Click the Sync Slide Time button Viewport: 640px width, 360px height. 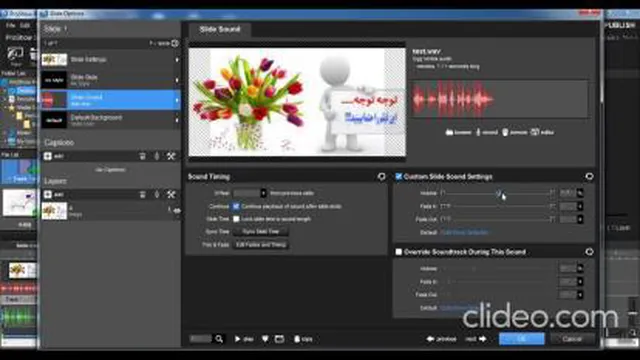pyautogui.click(x=261, y=231)
